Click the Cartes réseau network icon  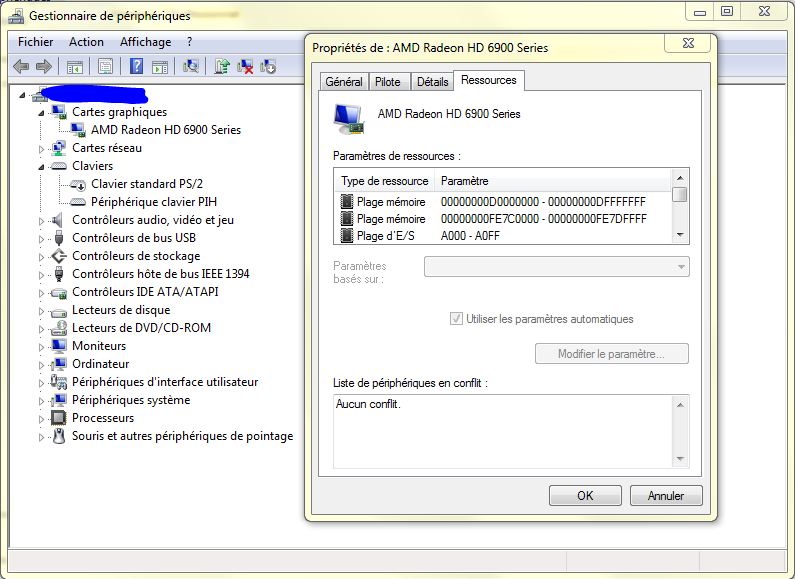[58, 148]
